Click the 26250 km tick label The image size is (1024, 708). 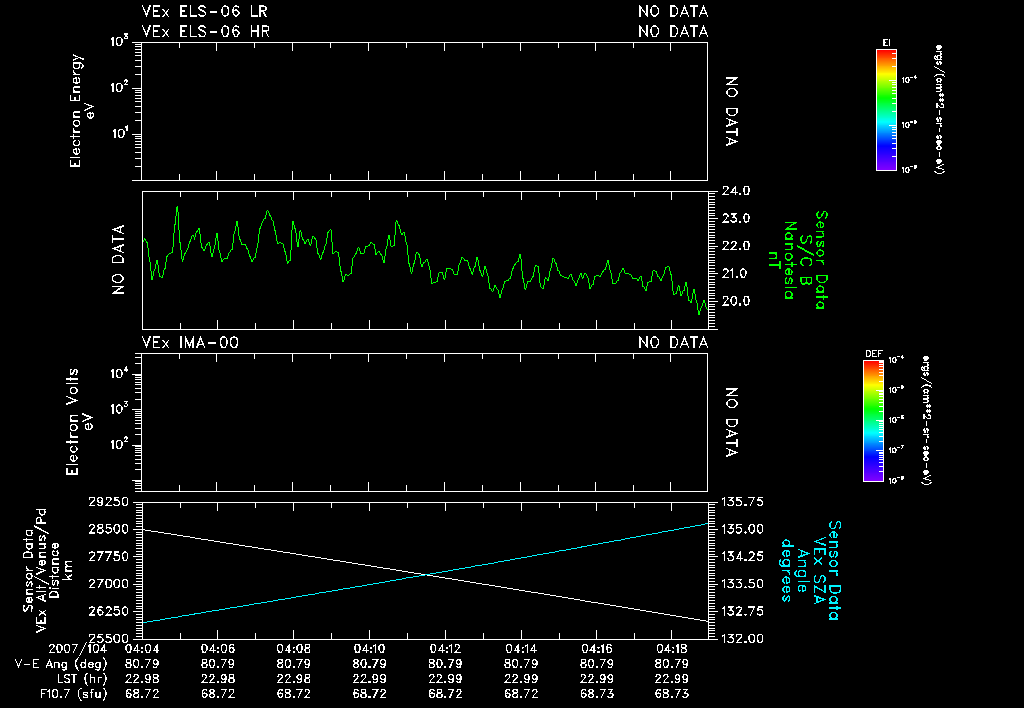(x=108, y=611)
